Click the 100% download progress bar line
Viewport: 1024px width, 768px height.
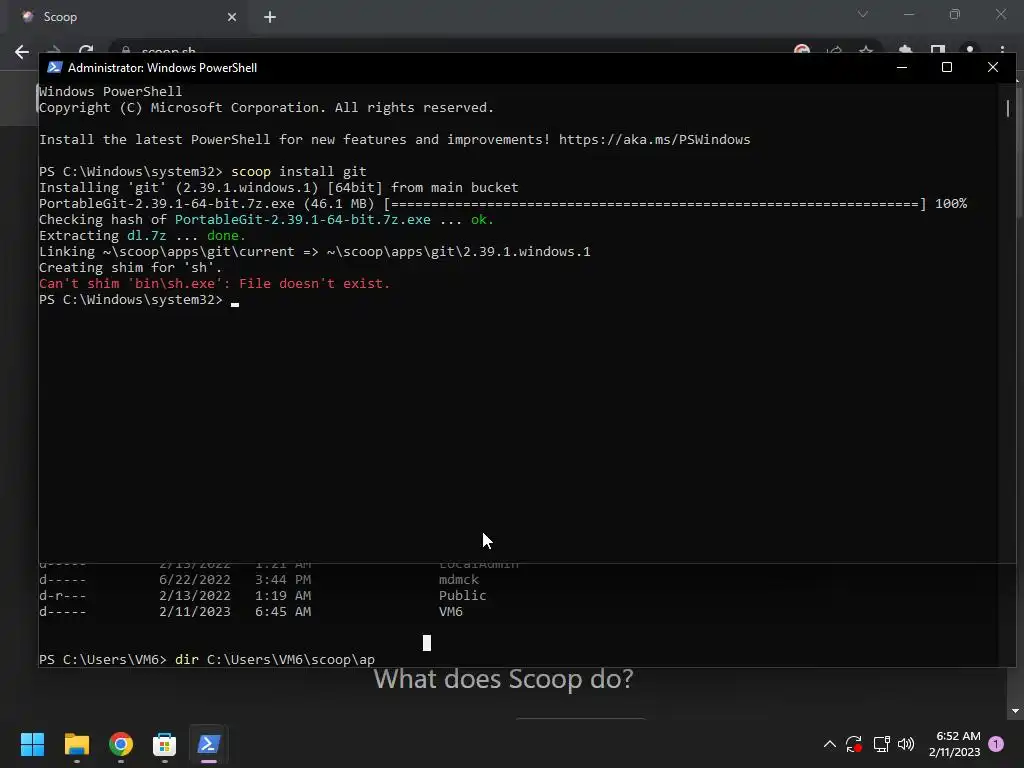(x=503, y=204)
